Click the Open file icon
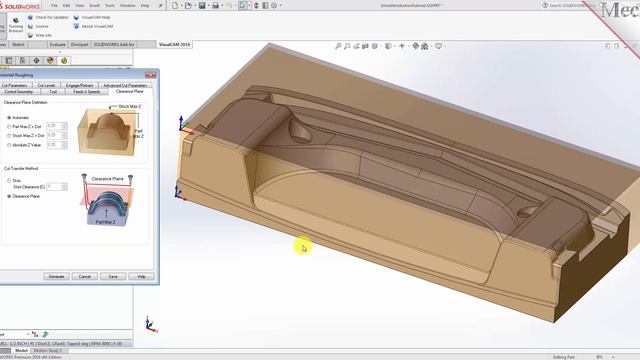Viewport: 640px width, 360px height. (x=188, y=6)
